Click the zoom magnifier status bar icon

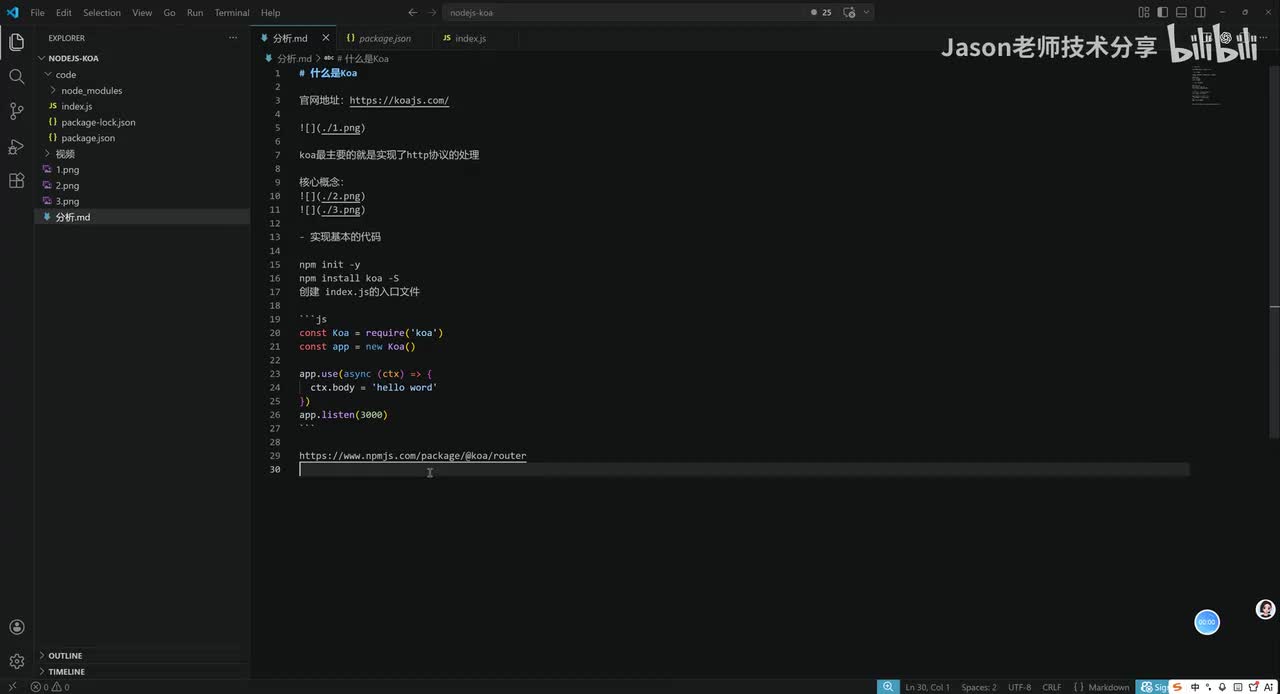tap(888, 687)
